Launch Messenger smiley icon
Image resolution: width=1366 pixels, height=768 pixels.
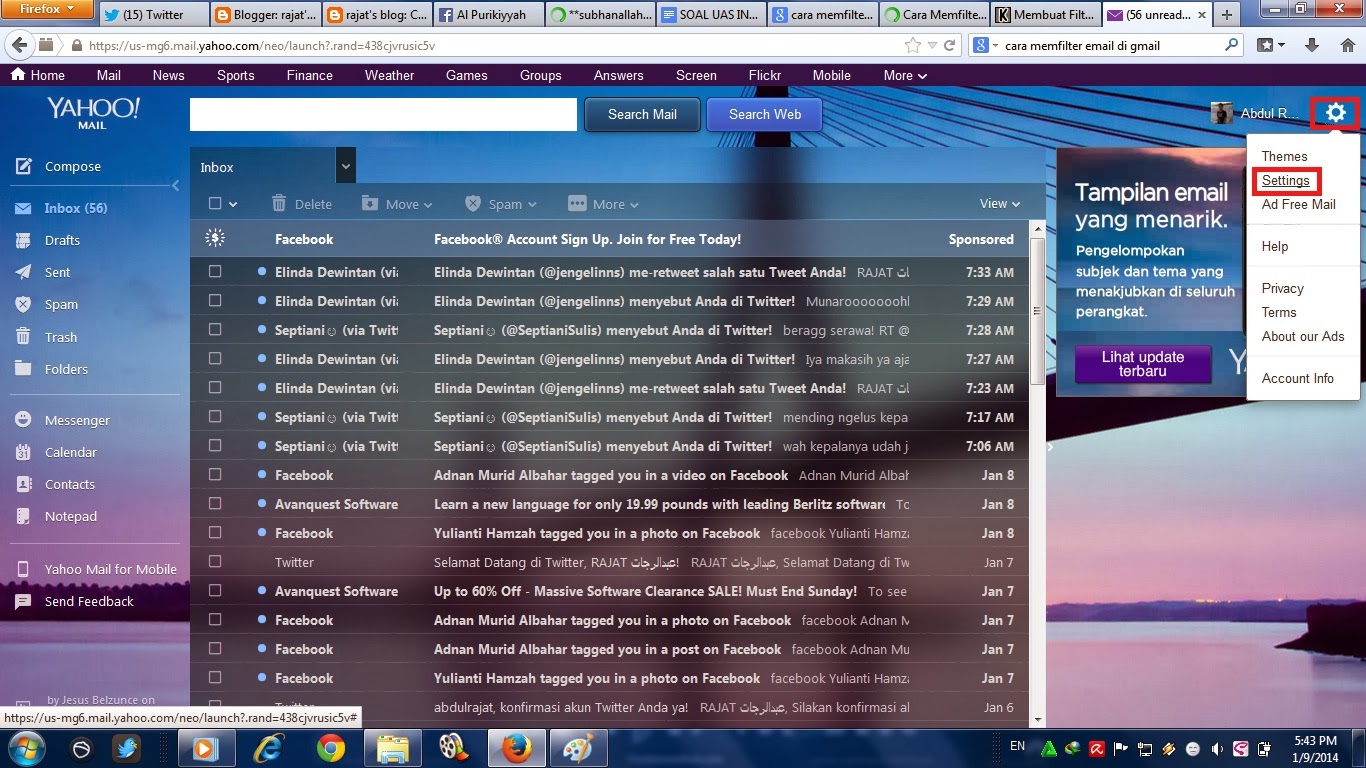click(23, 420)
